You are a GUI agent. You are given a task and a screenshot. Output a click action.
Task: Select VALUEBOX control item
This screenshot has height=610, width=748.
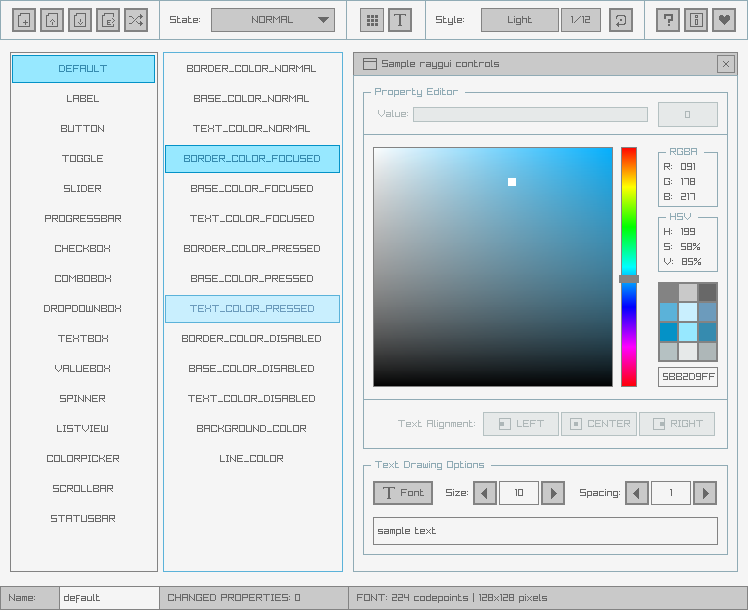pos(83,369)
